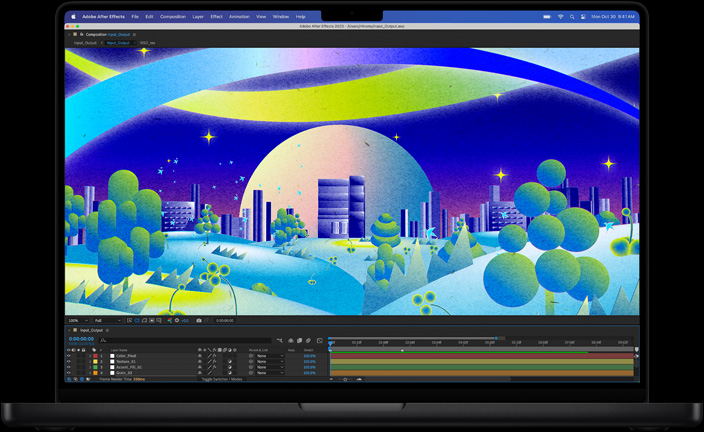Open the Apple menu icon
Image resolution: width=704 pixels, height=432 pixels.
coord(73,16)
